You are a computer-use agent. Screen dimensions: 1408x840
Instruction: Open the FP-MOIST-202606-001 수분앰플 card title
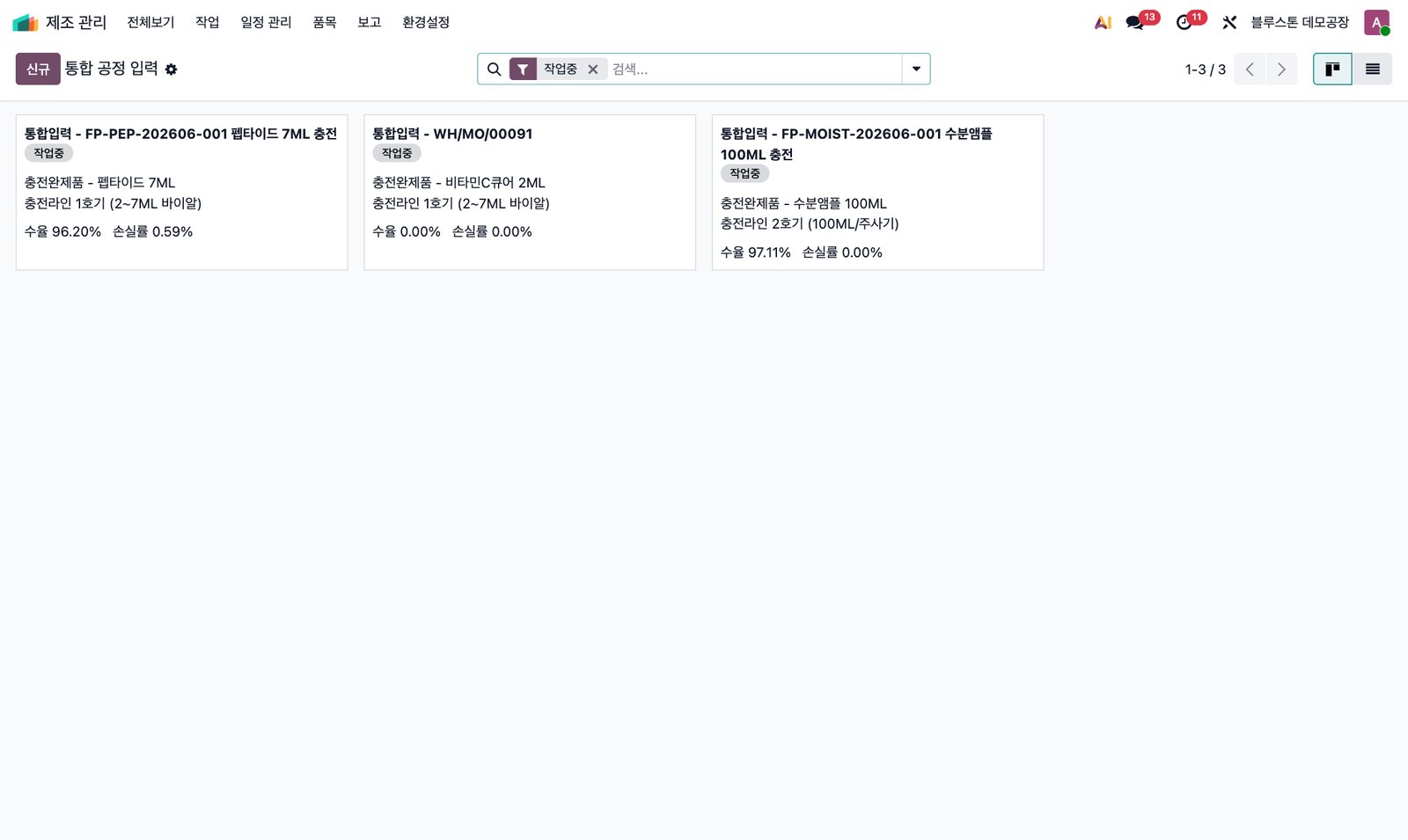[856, 144]
